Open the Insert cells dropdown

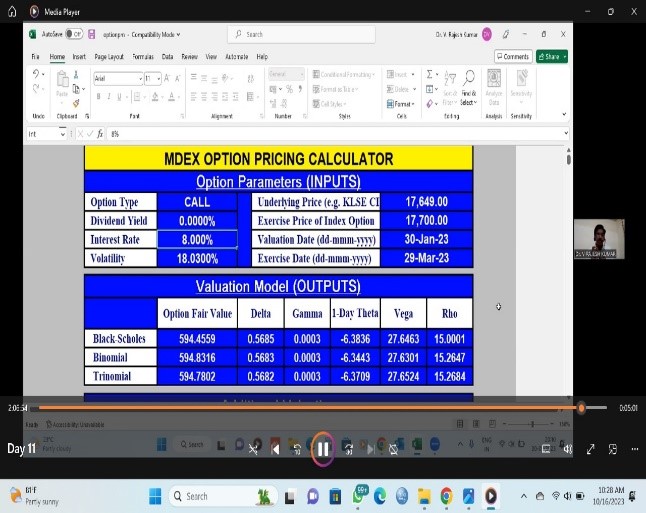coord(401,75)
